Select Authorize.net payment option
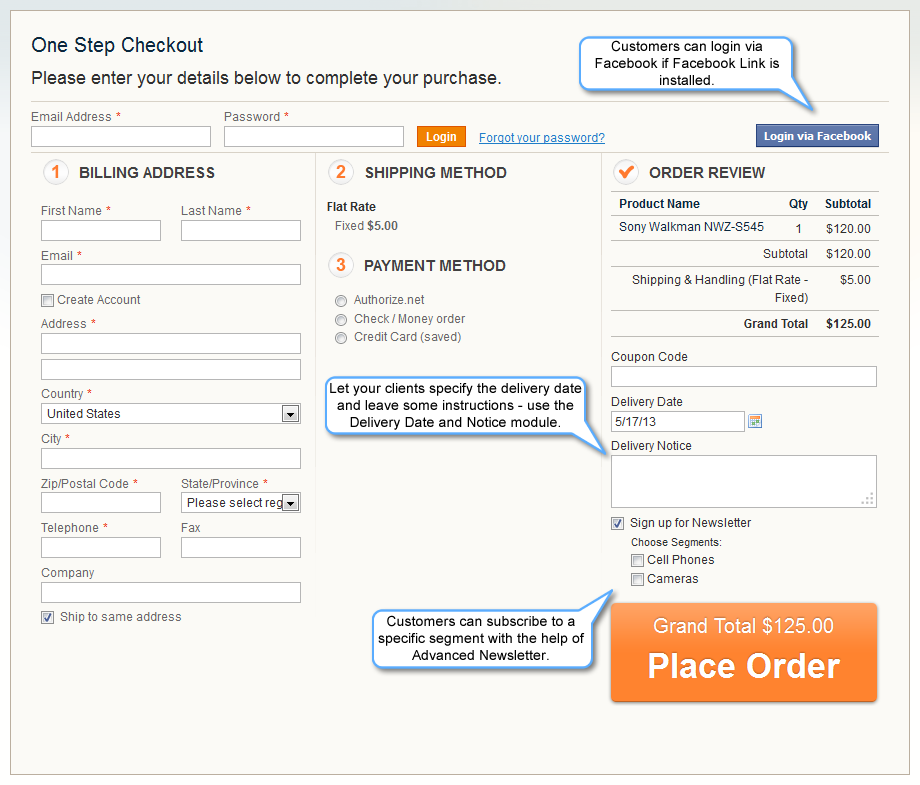The image size is (920, 785). (341, 300)
